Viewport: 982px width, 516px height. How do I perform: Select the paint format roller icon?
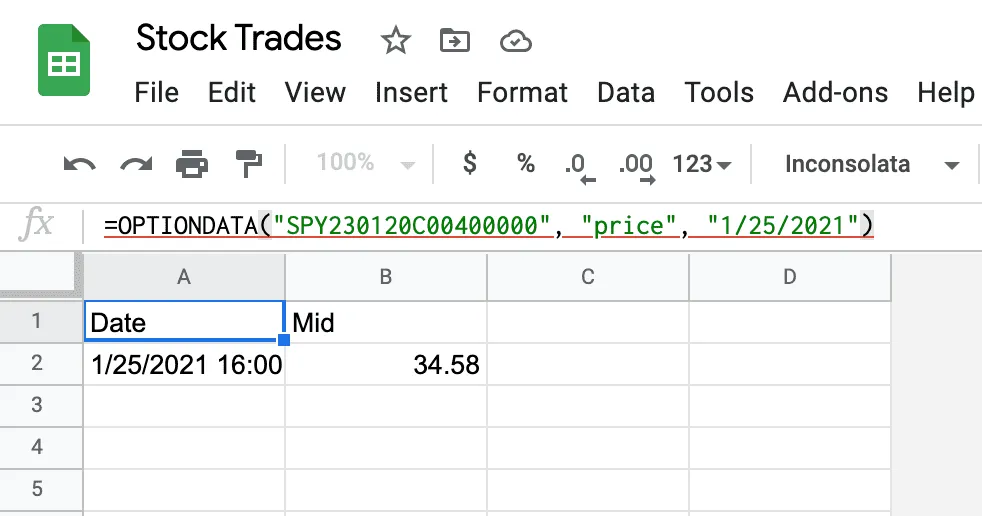coord(249,164)
